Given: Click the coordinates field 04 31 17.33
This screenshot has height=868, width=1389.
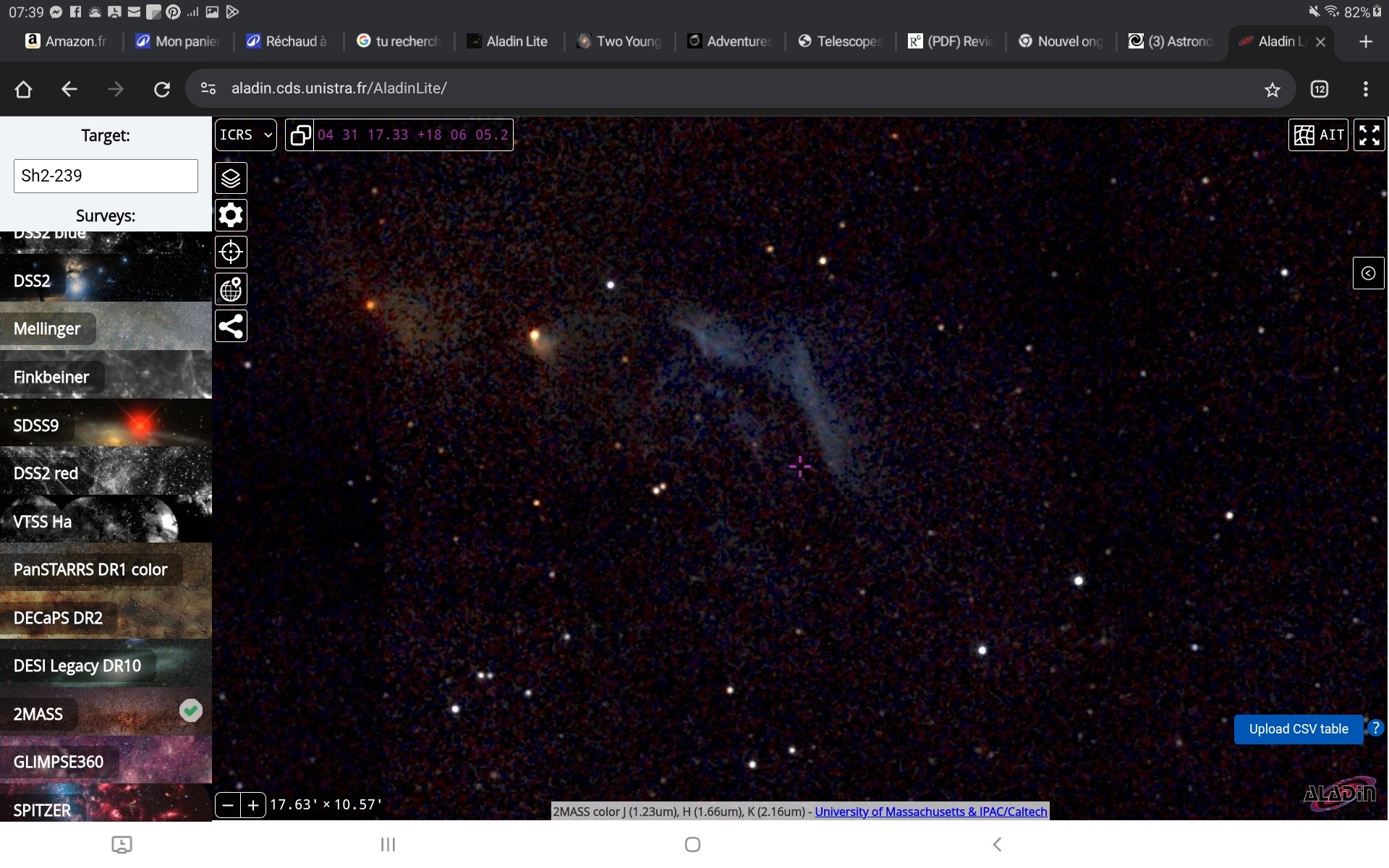Looking at the screenshot, I should coord(413,135).
